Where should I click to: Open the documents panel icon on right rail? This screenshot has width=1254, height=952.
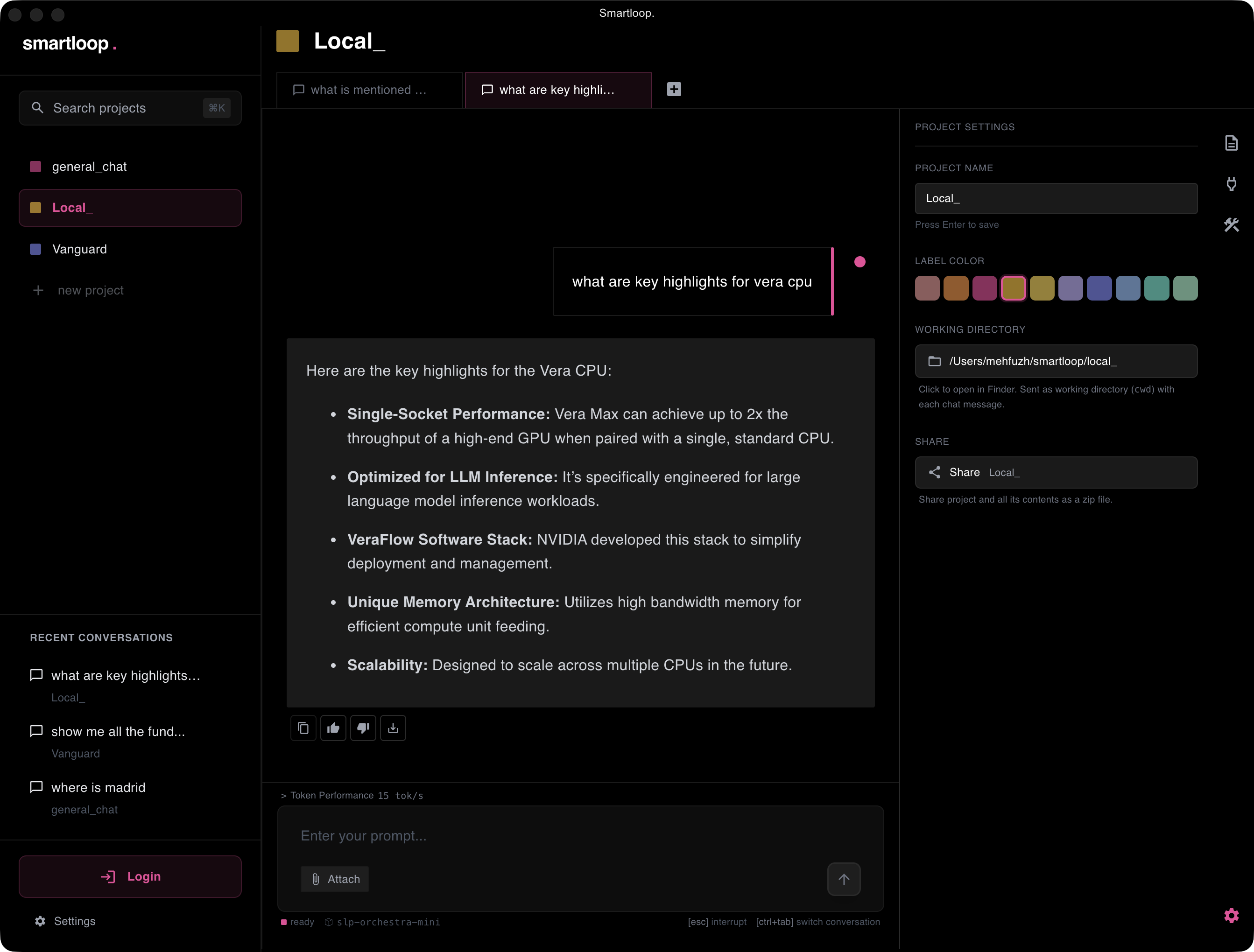1231,143
